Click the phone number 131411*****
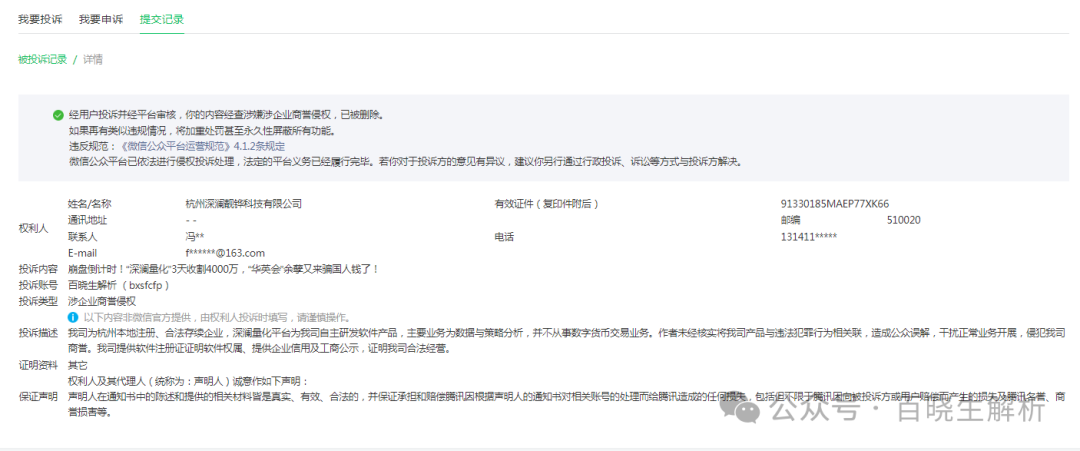Viewport: 1080px width, 451px height. [809, 237]
